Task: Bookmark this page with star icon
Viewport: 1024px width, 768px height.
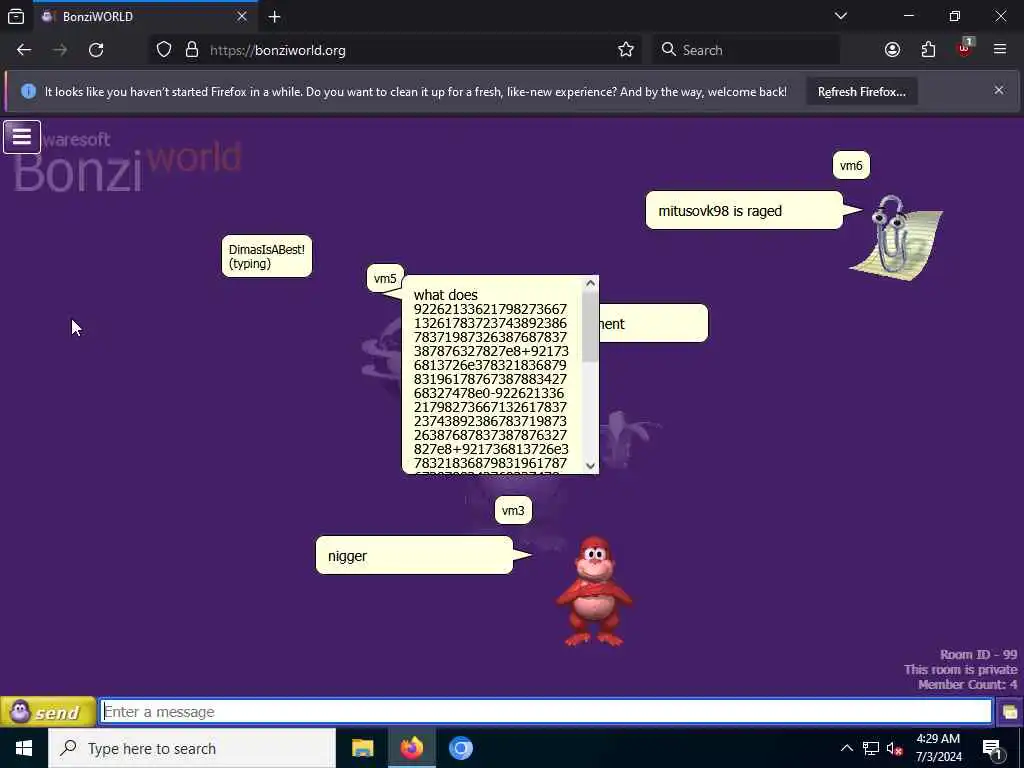Action: tap(626, 50)
